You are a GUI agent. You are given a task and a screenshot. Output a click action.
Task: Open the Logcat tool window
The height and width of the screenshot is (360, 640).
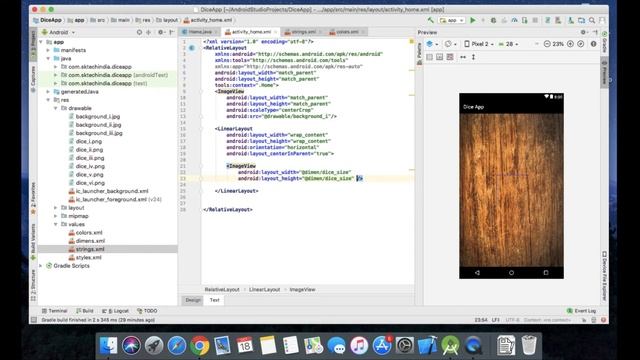point(116,311)
